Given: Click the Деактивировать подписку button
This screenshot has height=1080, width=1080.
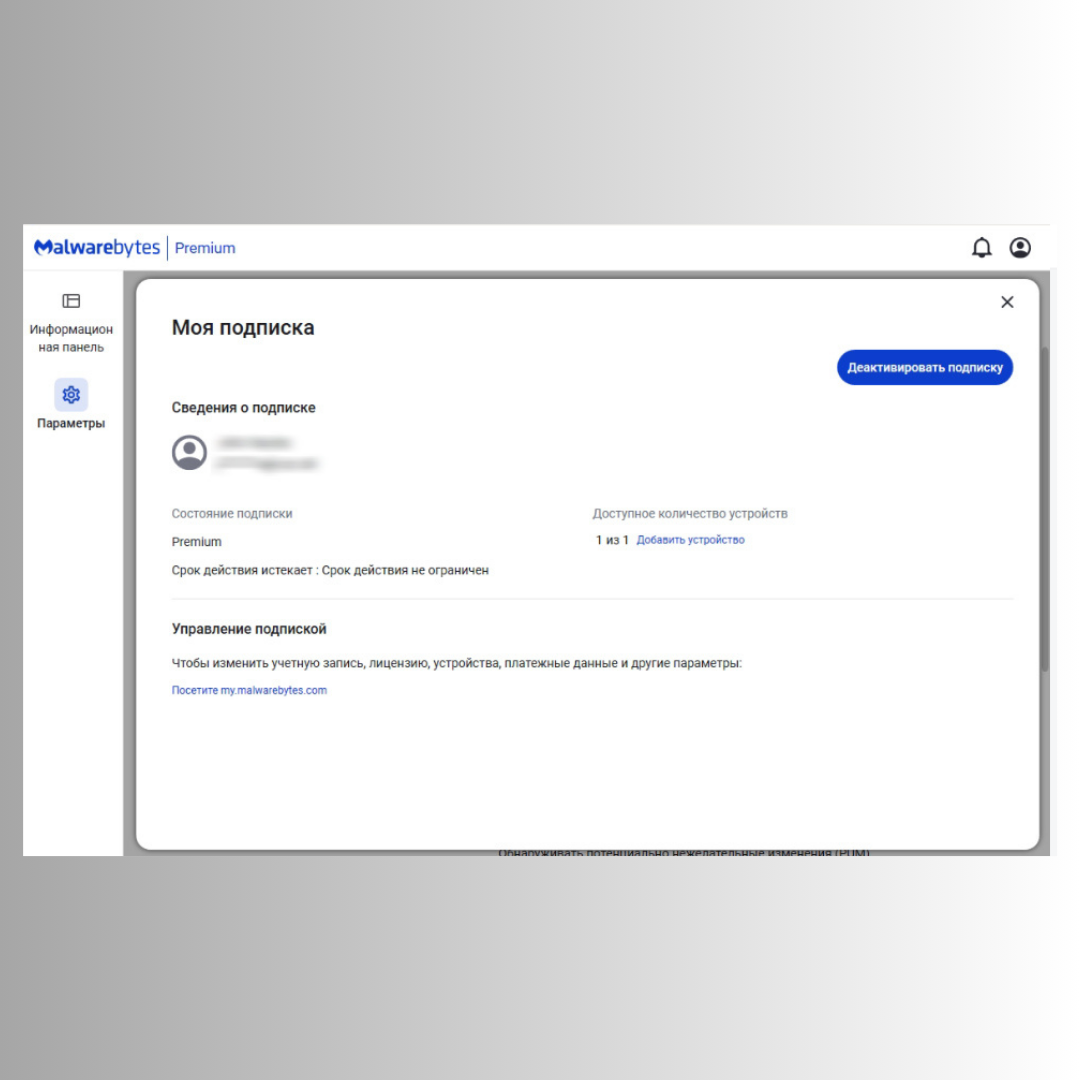Looking at the screenshot, I should point(924,367).
